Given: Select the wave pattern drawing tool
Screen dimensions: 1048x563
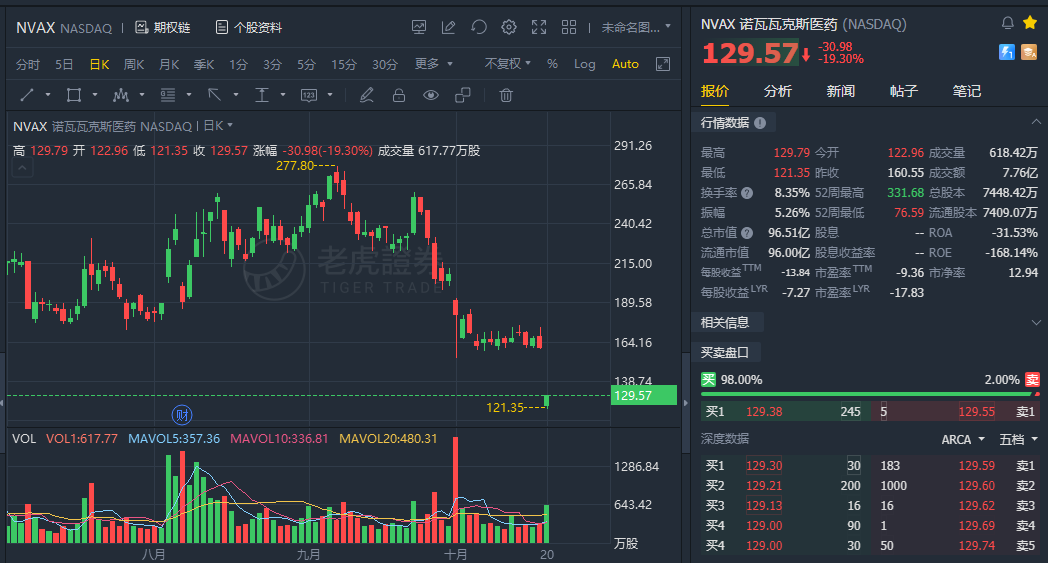Looking at the screenshot, I should (121, 95).
